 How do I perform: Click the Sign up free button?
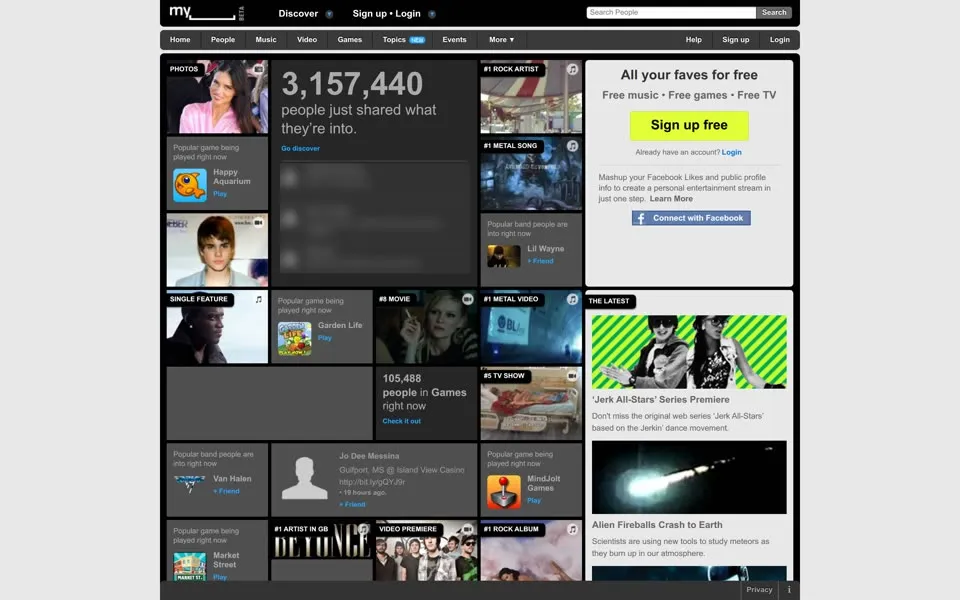point(689,126)
